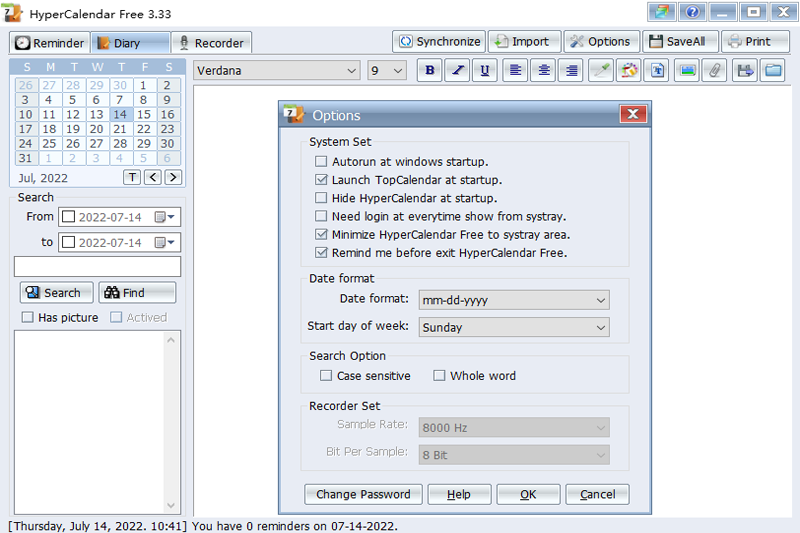Enable the From date checkbox
Screen dimensions: 800x533
point(68,217)
